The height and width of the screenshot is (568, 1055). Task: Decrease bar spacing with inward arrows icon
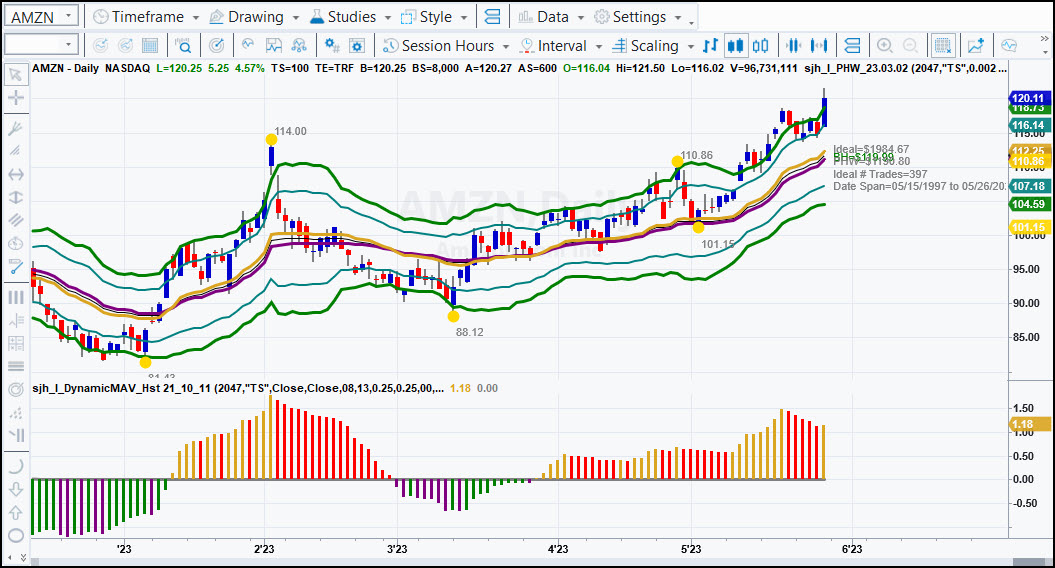coord(793,46)
